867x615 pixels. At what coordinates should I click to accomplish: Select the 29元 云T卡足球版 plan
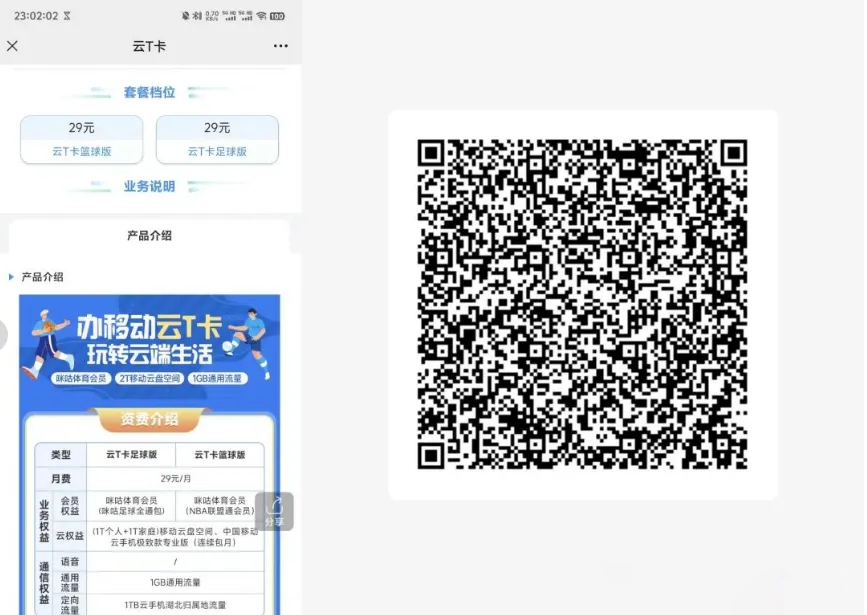point(217,139)
